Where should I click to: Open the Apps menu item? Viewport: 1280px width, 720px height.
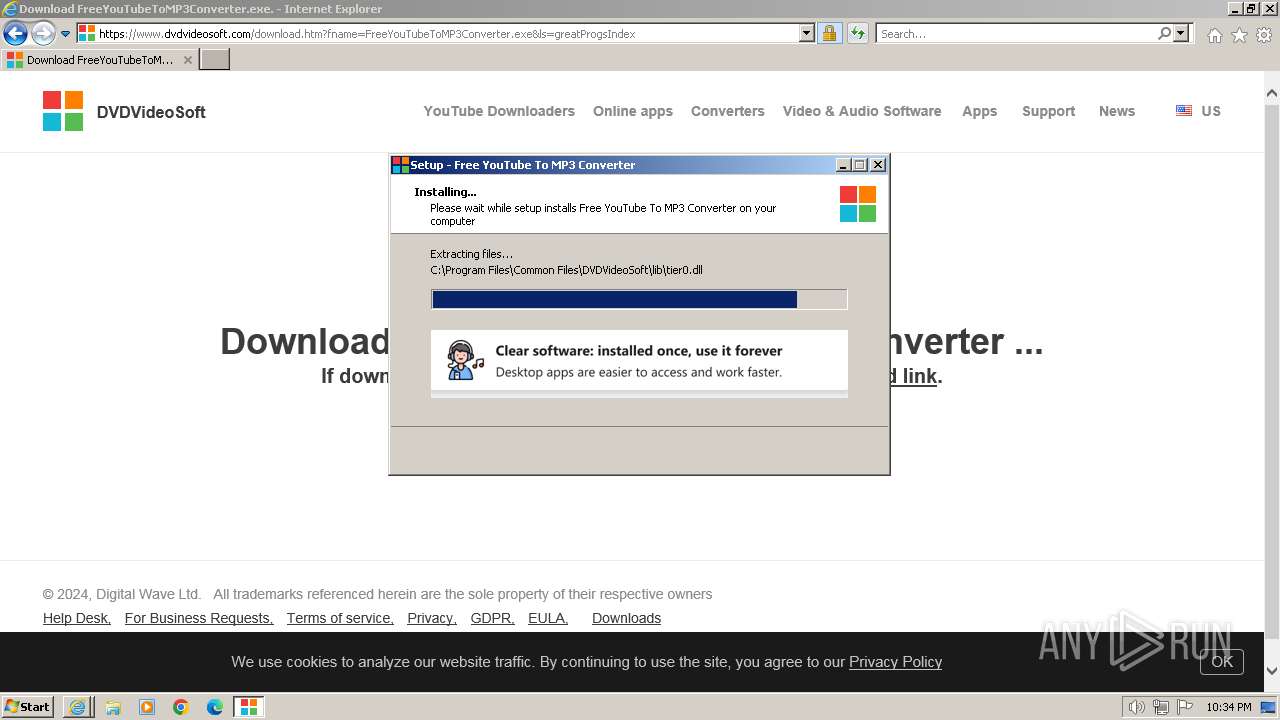click(980, 111)
